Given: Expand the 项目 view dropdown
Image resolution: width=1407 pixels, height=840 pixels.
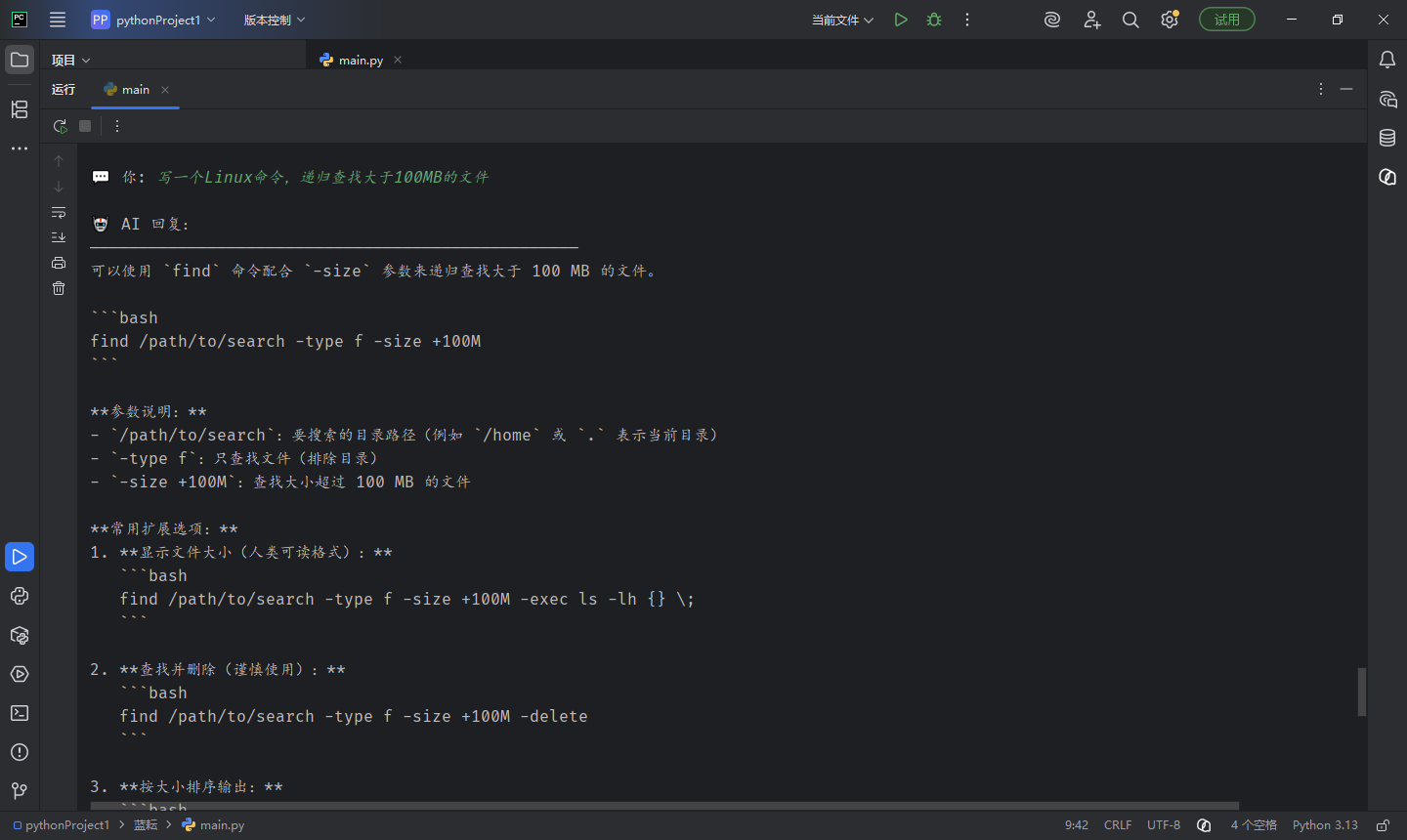Looking at the screenshot, I should pos(70,60).
